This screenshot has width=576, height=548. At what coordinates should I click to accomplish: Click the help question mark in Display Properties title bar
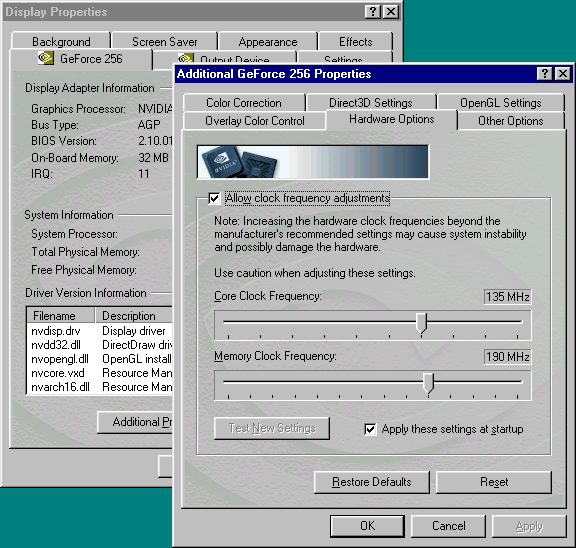pos(372,12)
